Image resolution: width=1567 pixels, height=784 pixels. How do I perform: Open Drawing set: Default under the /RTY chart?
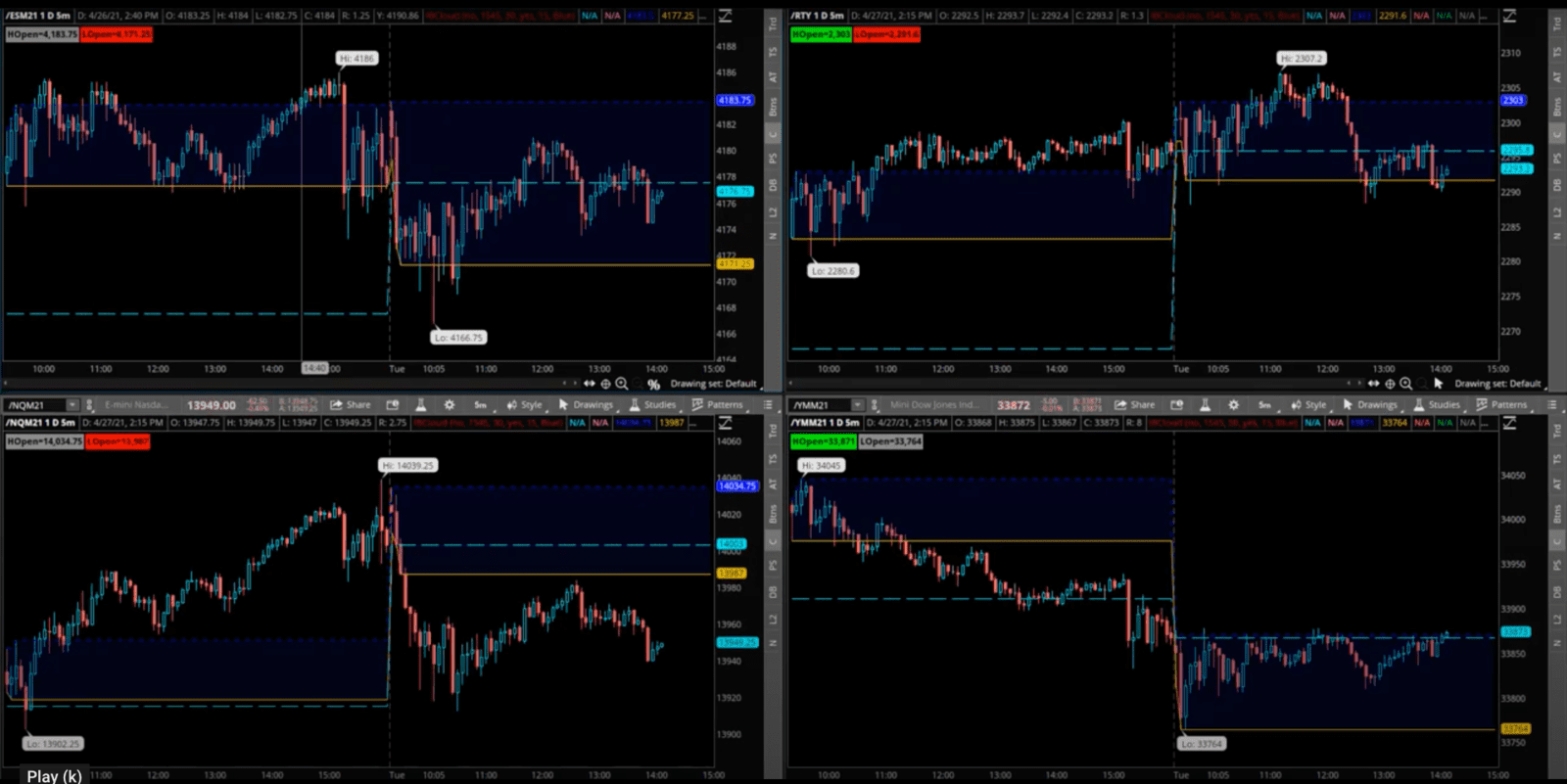tap(1498, 384)
